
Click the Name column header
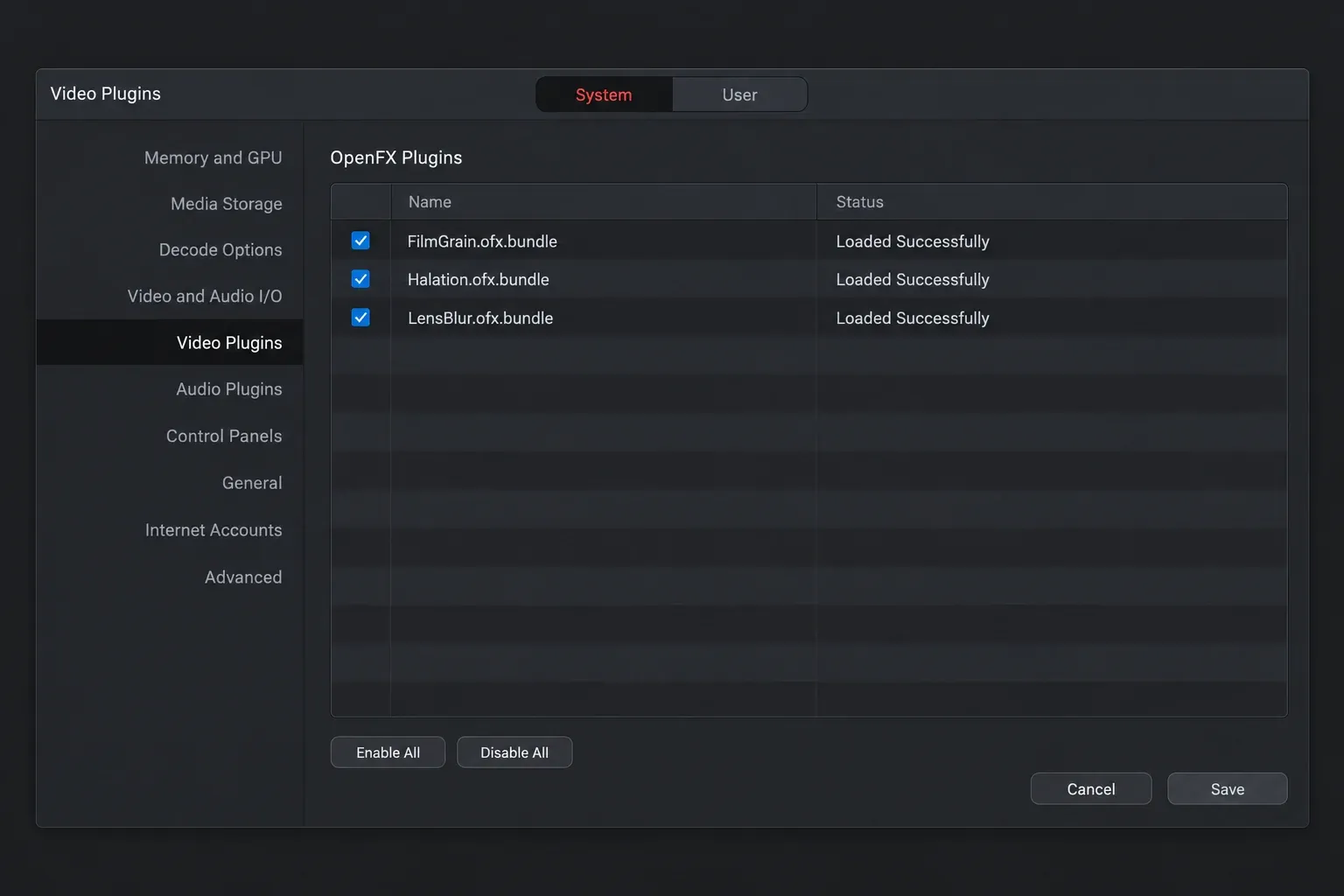[x=604, y=202]
